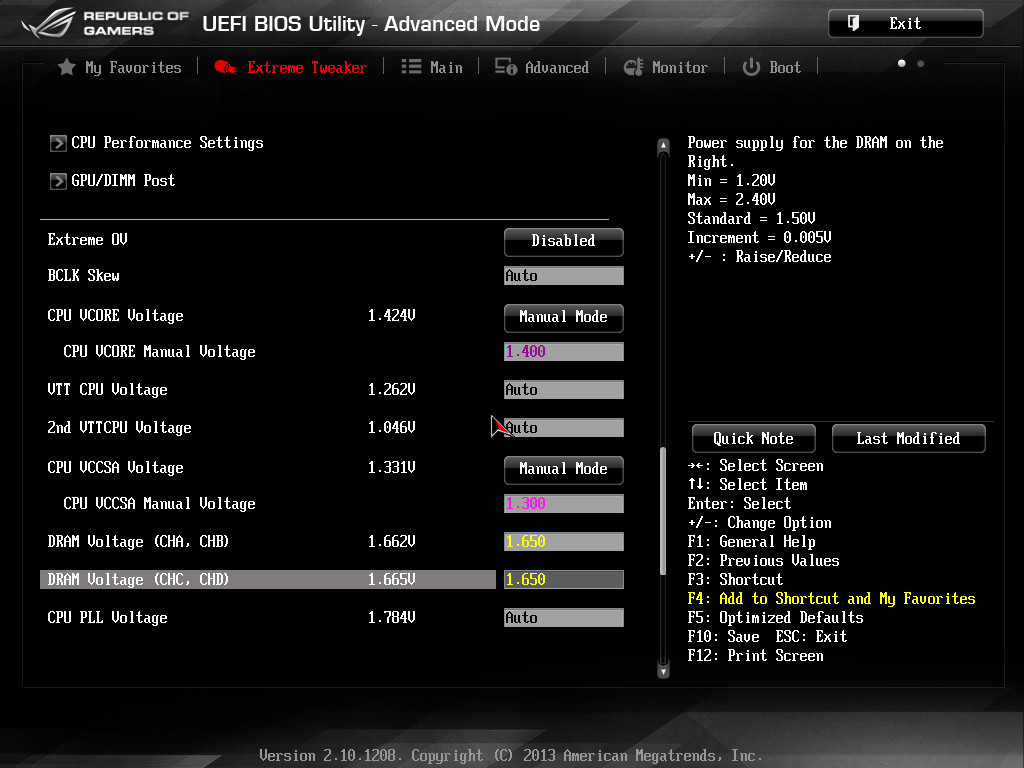Switch to the Boot tab
The width and height of the screenshot is (1024, 768).
(x=771, y=67)
